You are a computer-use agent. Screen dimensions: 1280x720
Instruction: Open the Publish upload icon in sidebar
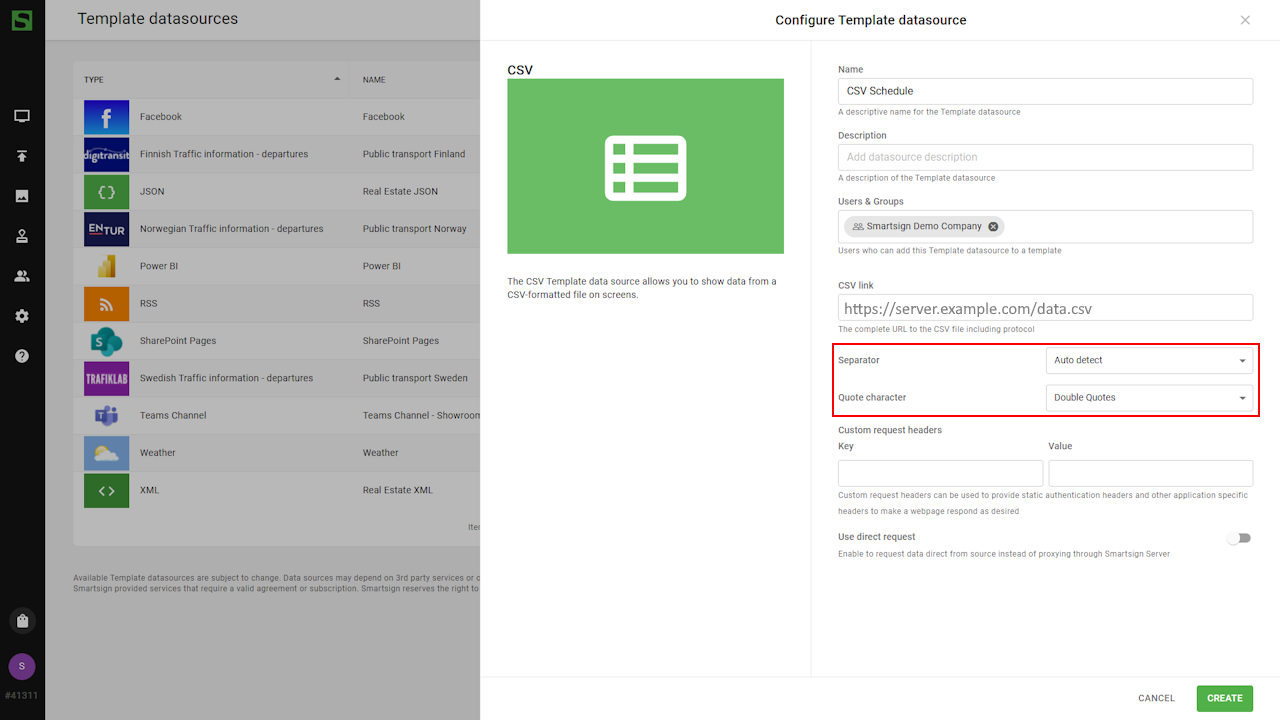(x=22, y=156)
